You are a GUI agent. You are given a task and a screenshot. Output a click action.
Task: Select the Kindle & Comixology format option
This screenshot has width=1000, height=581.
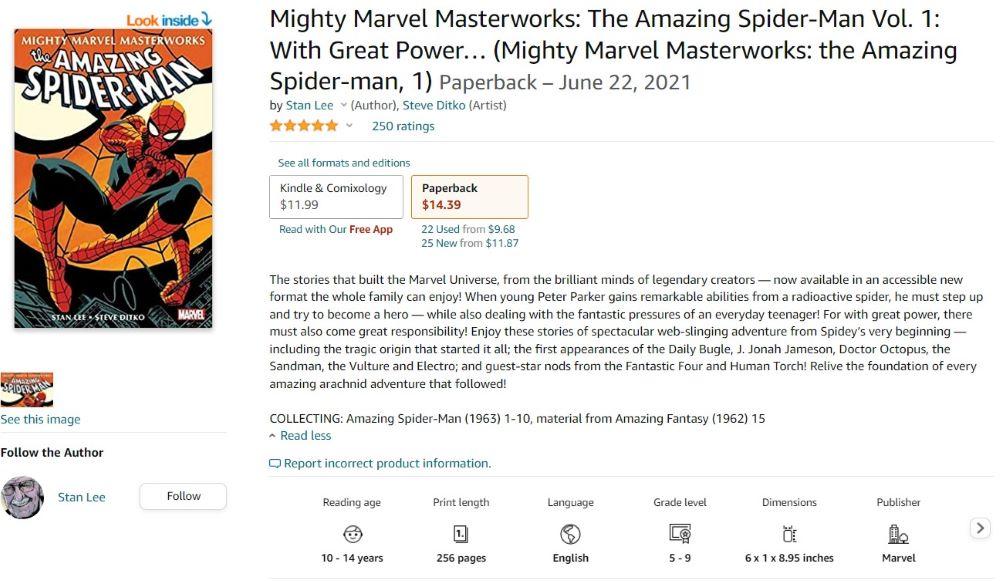336,196
